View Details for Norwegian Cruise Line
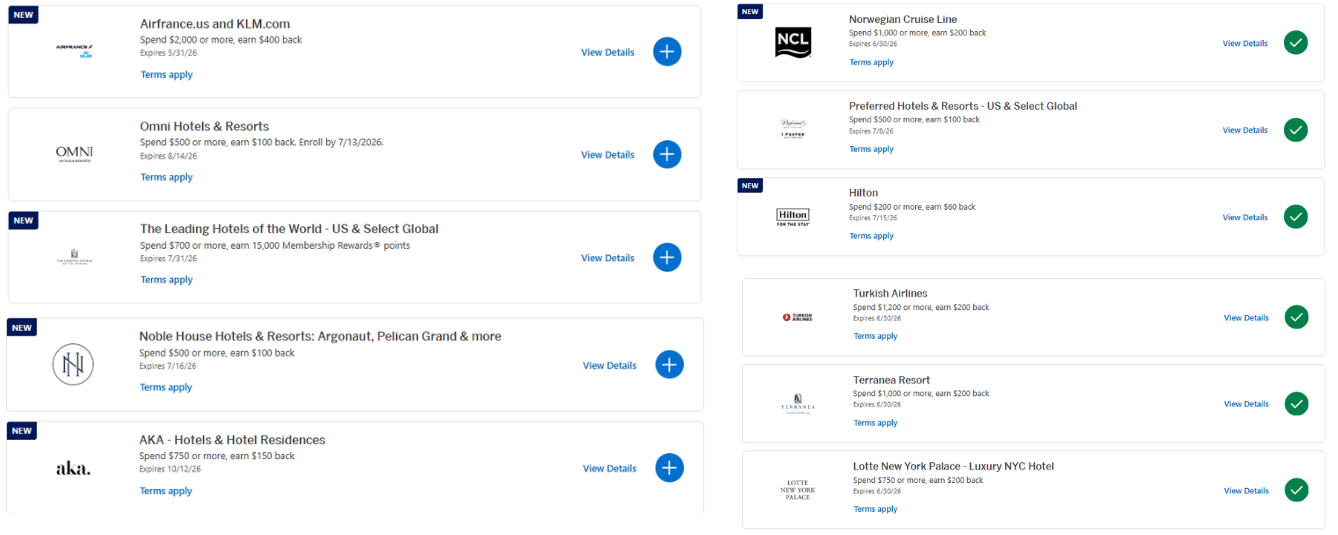1338x535 pixels. tap(1245, 43)
